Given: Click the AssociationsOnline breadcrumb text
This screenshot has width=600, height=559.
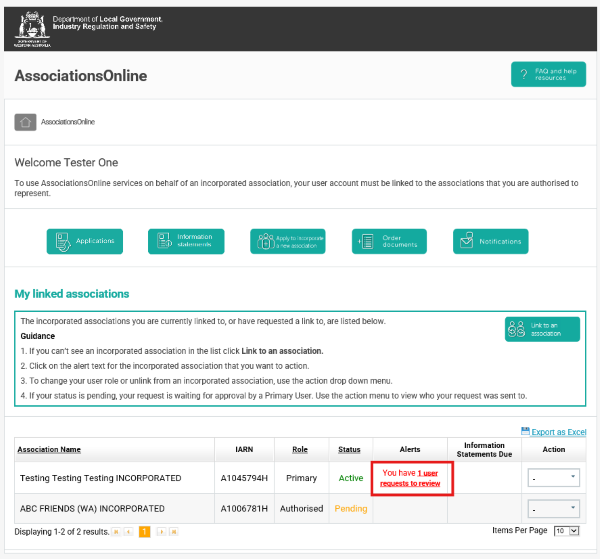Looking at the screenshot, I should pyautogui.click(x=68, y=122).
